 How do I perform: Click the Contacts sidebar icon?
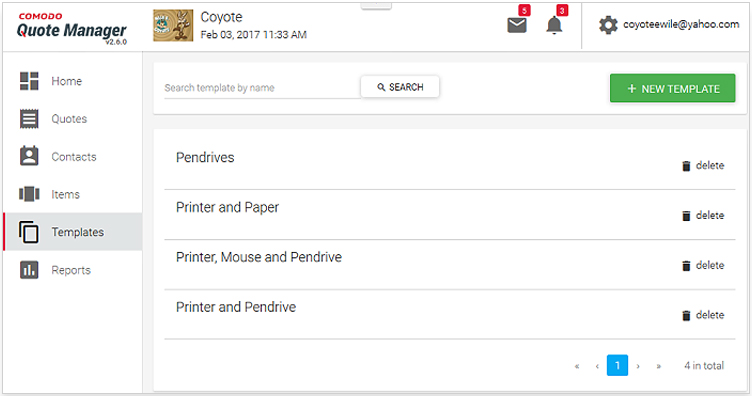(29, 156)
